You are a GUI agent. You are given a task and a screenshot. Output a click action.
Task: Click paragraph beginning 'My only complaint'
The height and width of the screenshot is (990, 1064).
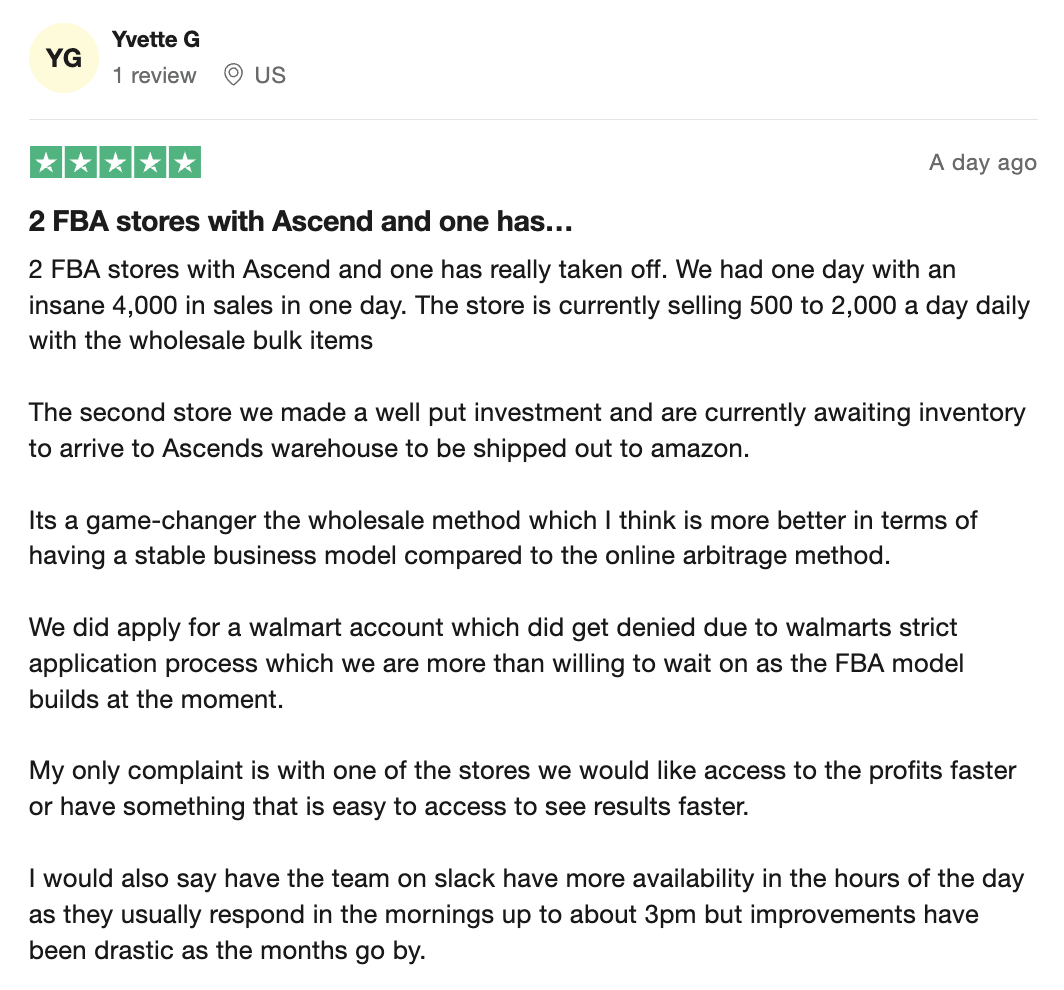point(522,788)
